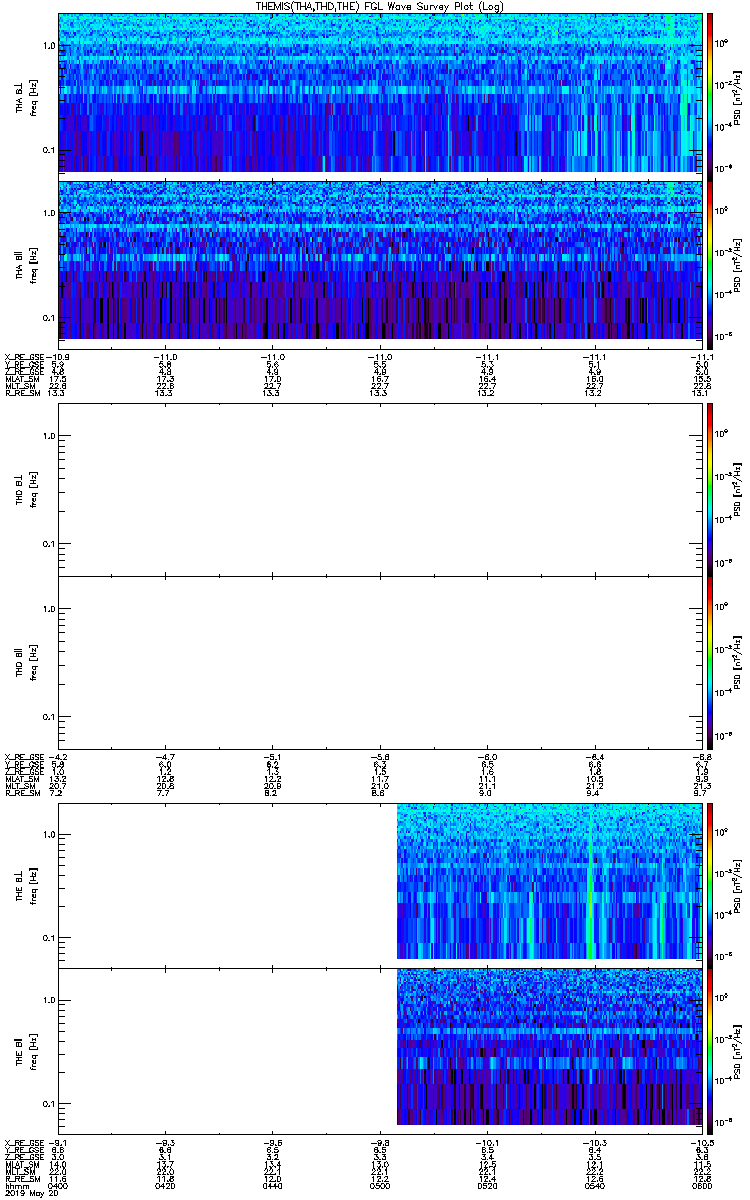
Task: Click the bright green vertical burst in THE B-perpendicular
Action: point(592,882)
